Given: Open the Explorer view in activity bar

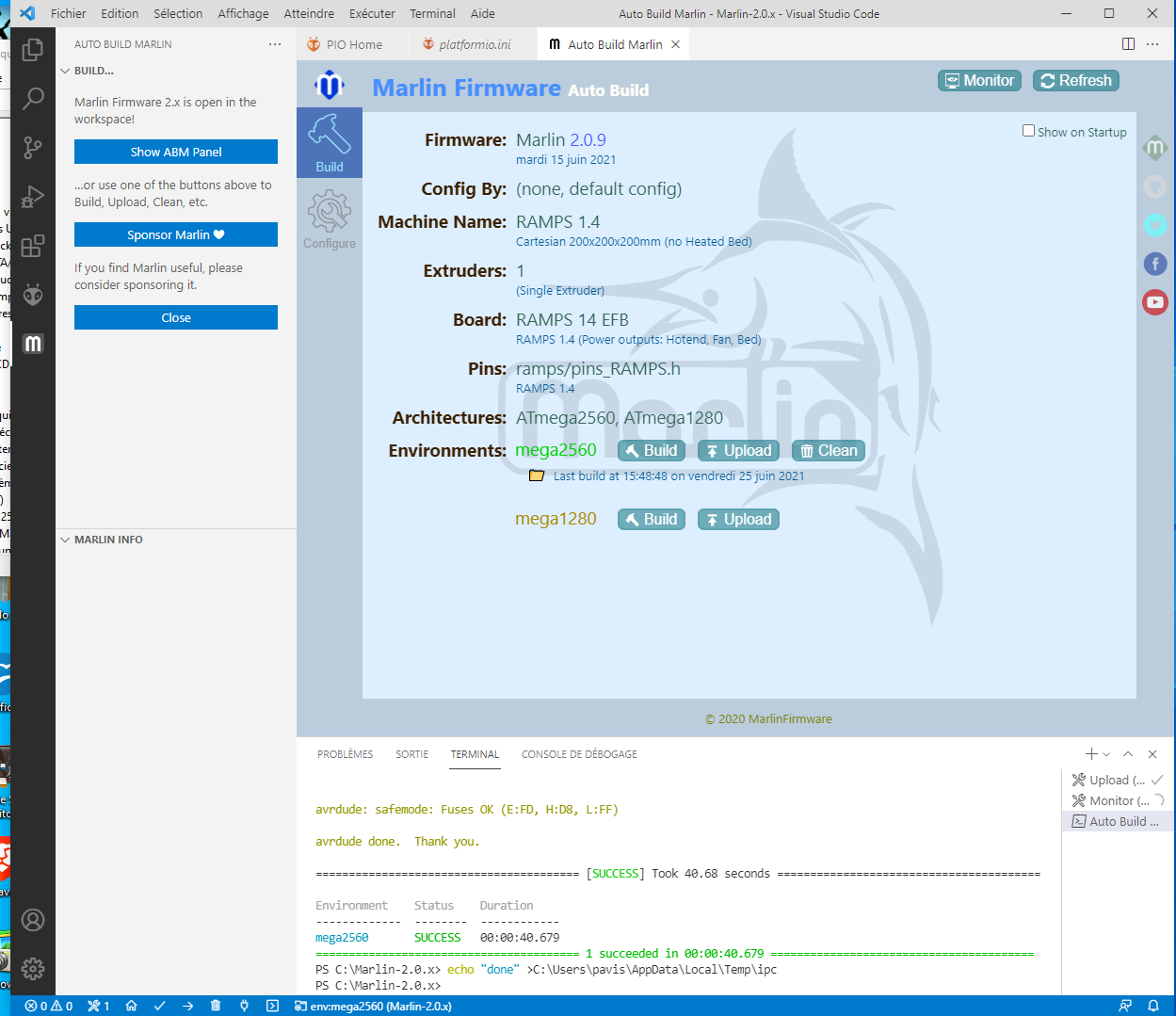Looking at the screenshot, I should [x=33, y=49].
